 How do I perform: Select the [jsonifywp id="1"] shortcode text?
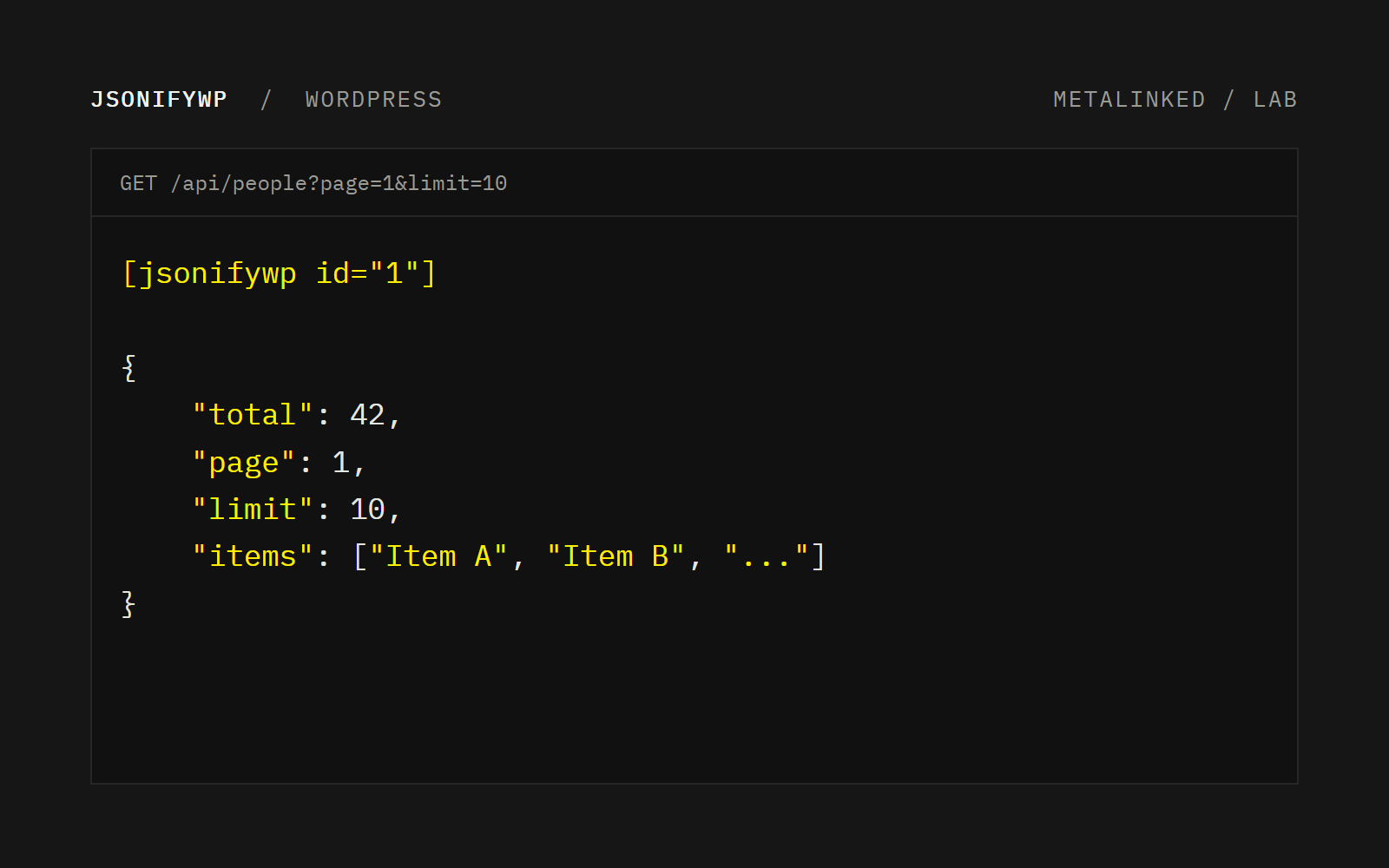[279, 273]
